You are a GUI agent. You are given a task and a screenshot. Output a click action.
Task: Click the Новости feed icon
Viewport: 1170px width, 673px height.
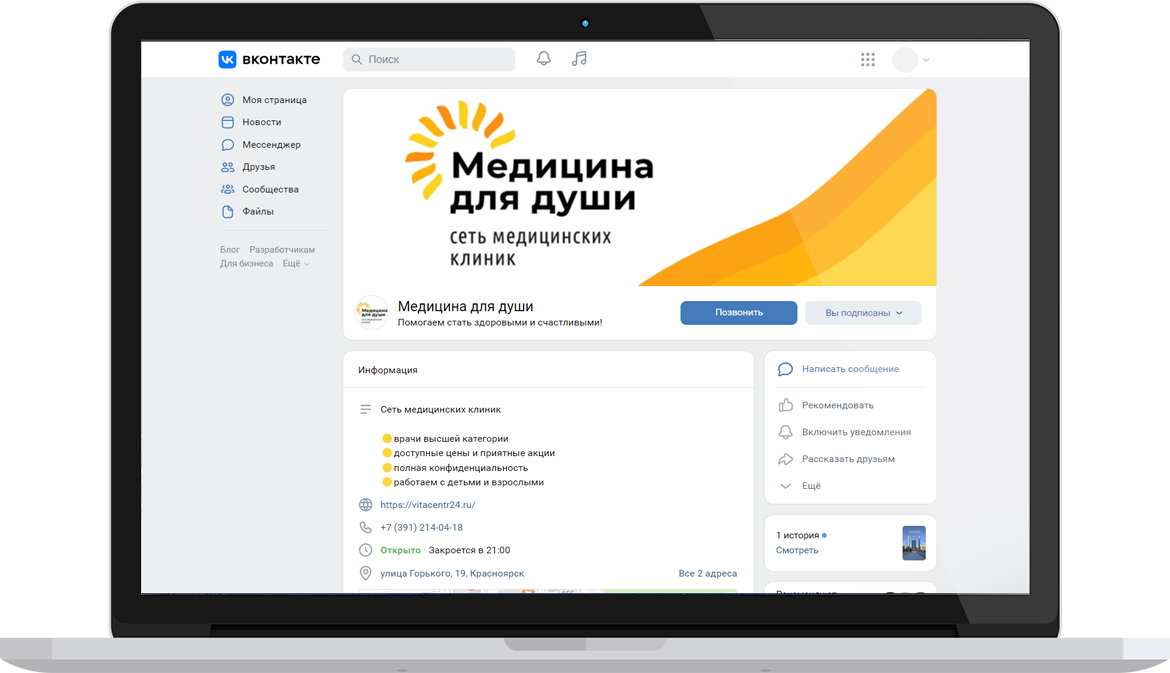point(228,122)
